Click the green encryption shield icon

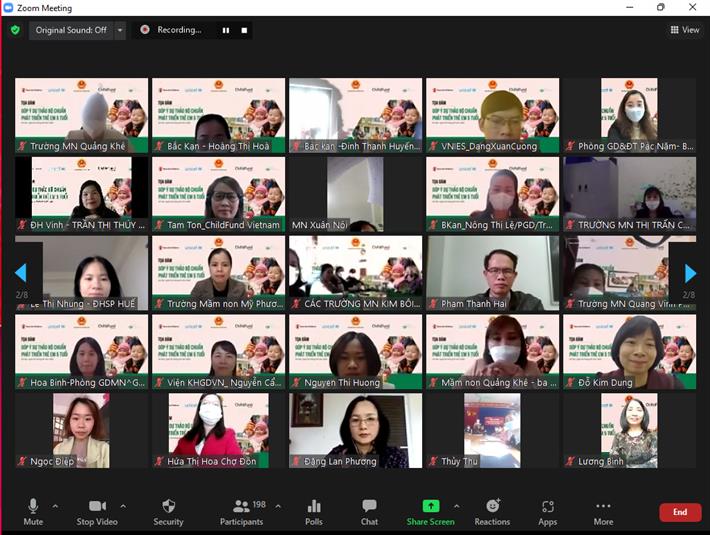point(15,30)
